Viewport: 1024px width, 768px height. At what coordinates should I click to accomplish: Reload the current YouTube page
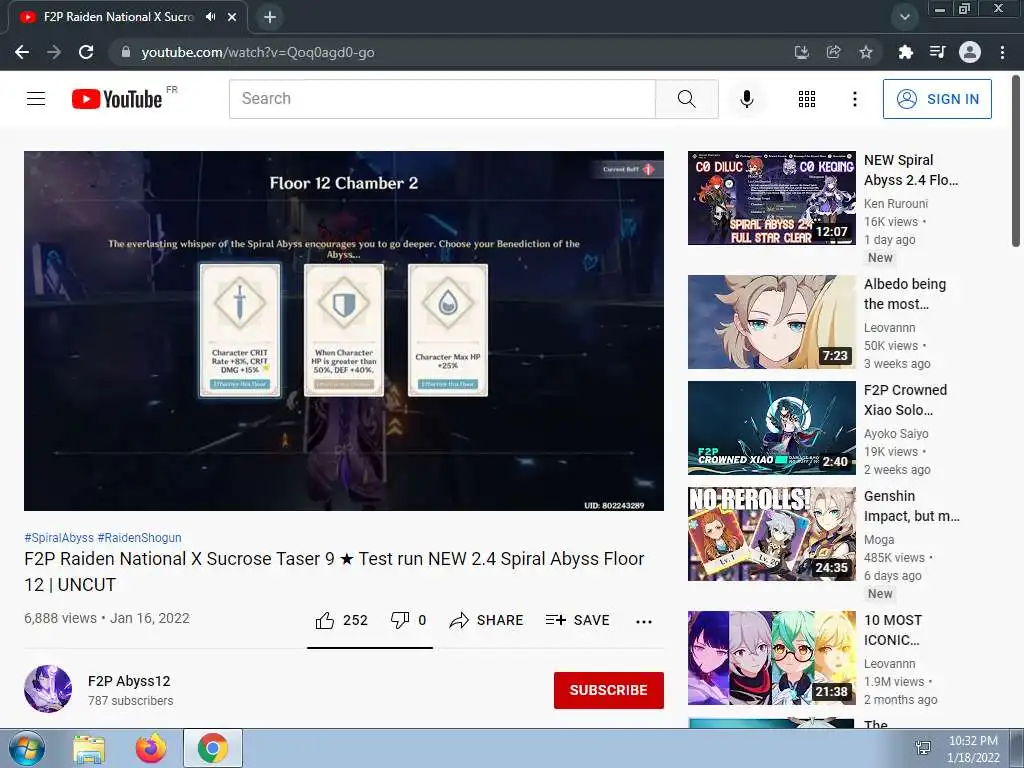86,52
